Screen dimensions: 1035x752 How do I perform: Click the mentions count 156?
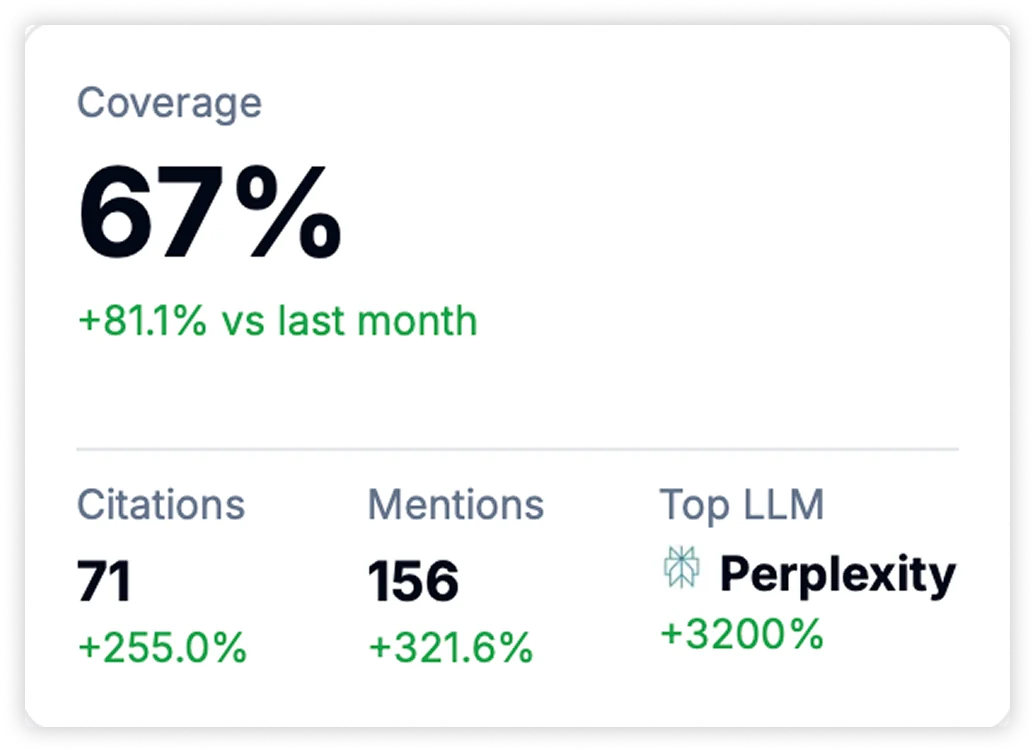point(414,576)
